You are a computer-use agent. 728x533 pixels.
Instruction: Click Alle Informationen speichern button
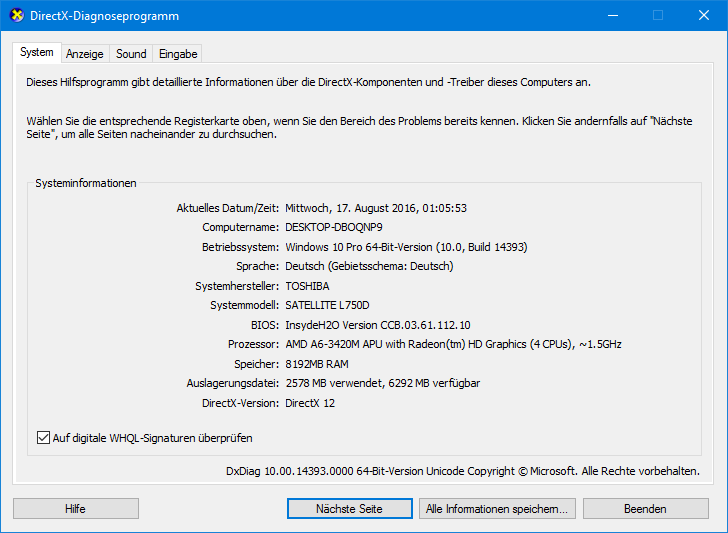pos(497,509)
